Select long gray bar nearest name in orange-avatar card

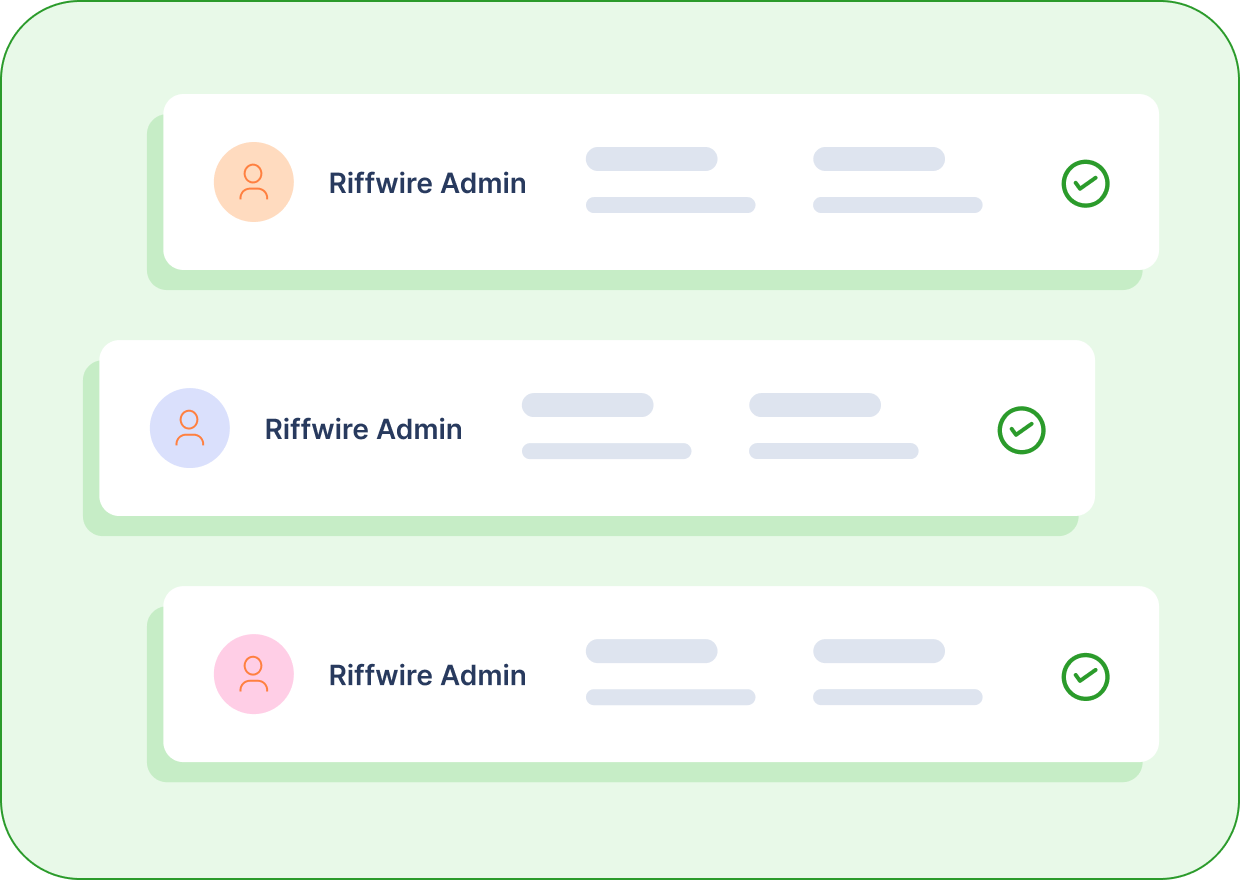pyautogui.click(x=670, y=205)
